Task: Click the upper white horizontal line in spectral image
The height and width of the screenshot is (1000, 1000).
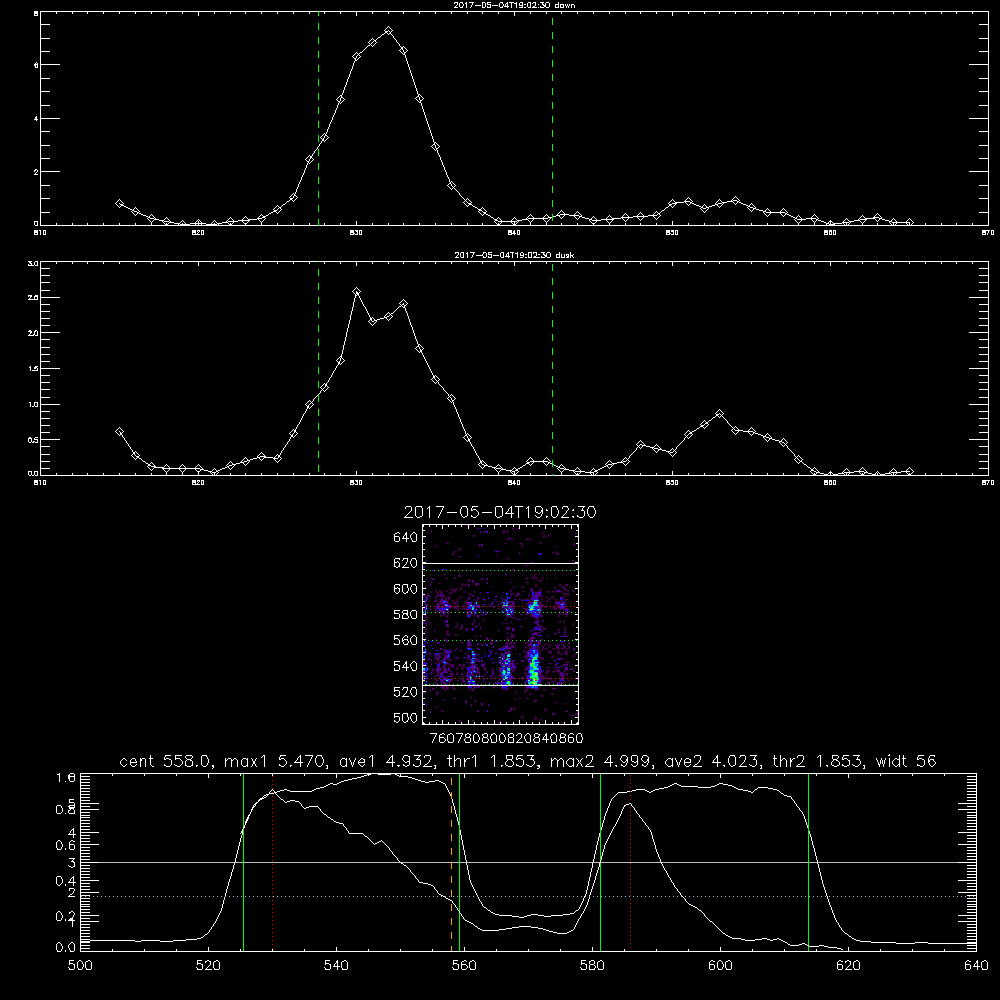Action: (501, 563)
